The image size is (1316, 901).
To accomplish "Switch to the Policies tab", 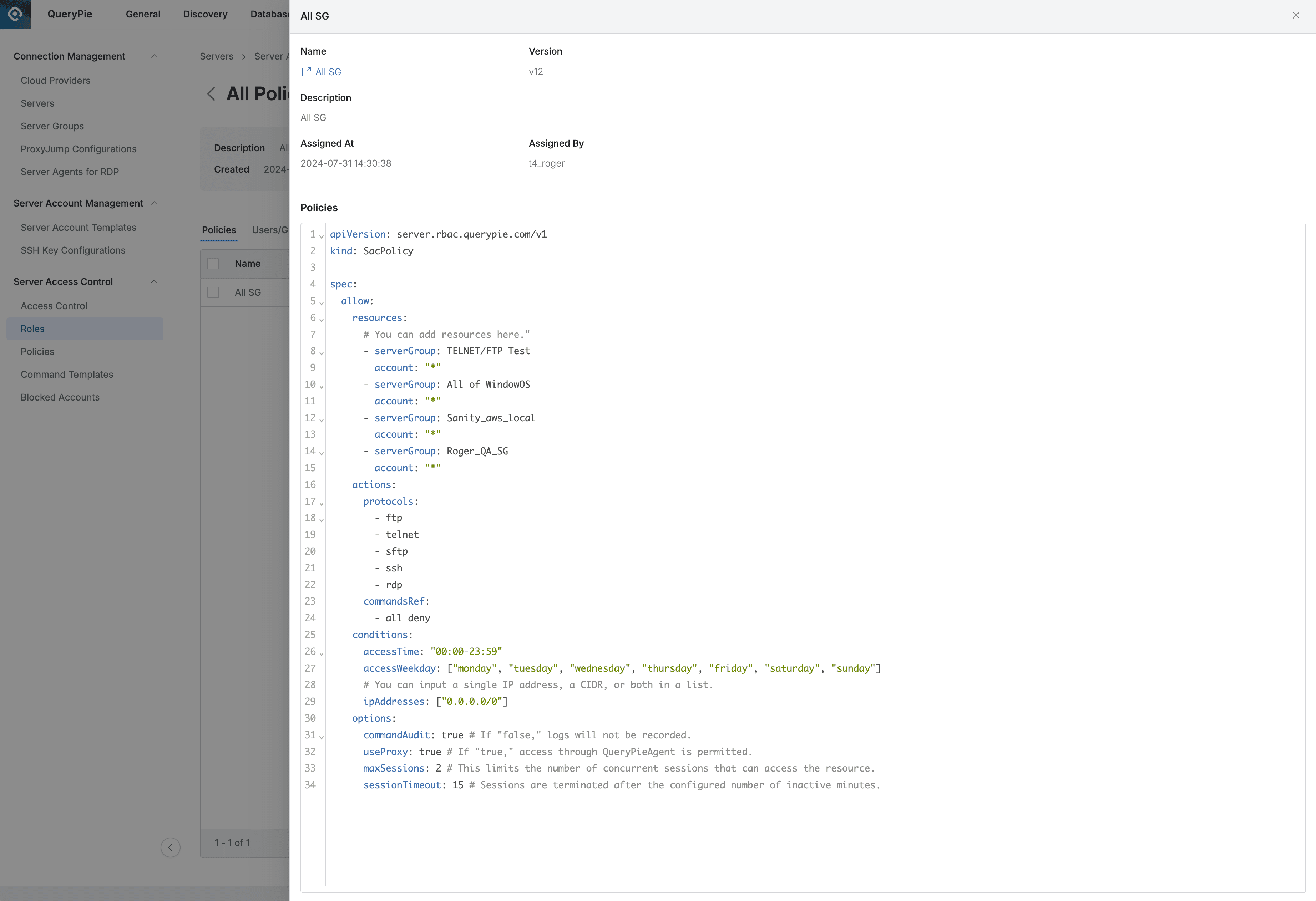I will click(219, 230).
